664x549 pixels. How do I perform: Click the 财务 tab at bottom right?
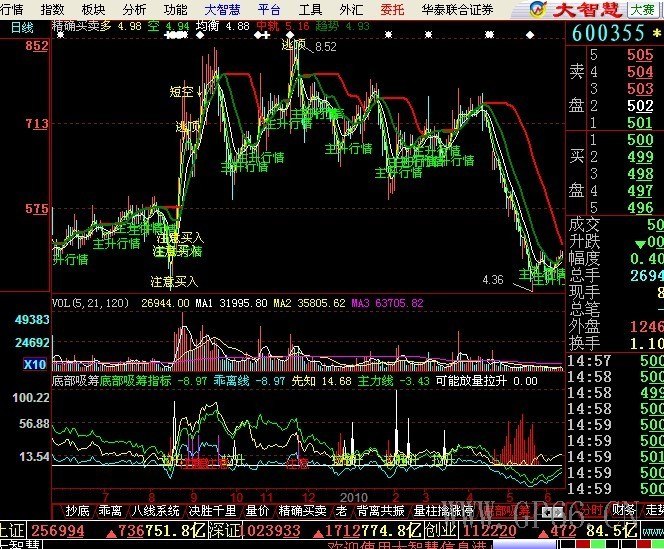pyautogui.click(x=624, y=510)
